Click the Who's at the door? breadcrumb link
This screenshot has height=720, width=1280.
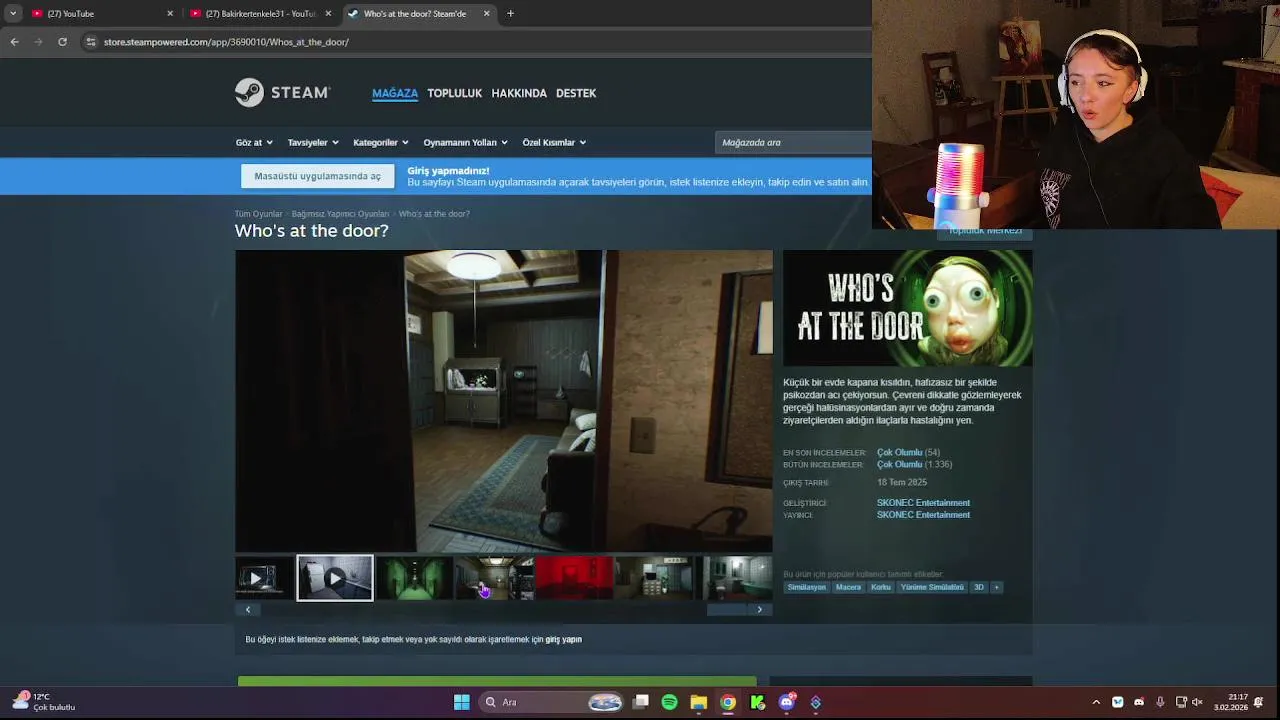click(434, 214)
